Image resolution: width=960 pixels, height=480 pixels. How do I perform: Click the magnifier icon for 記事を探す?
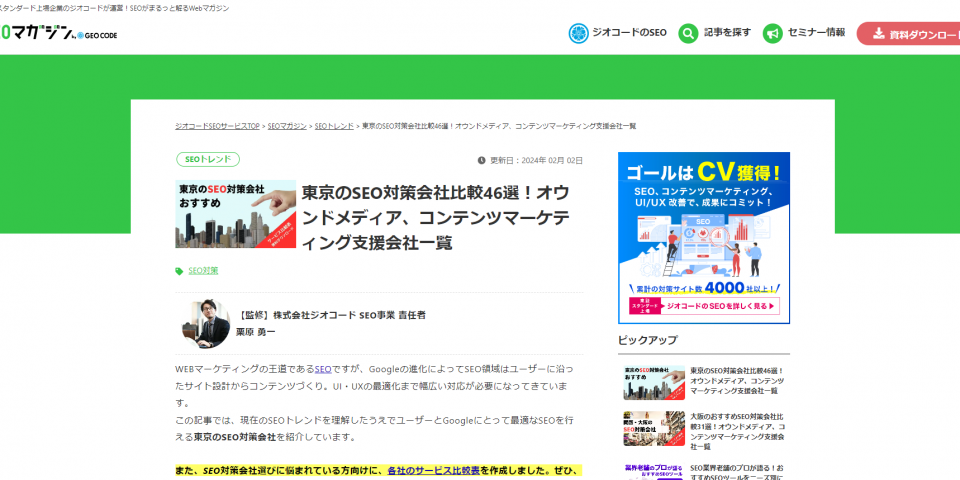(688, 33)
